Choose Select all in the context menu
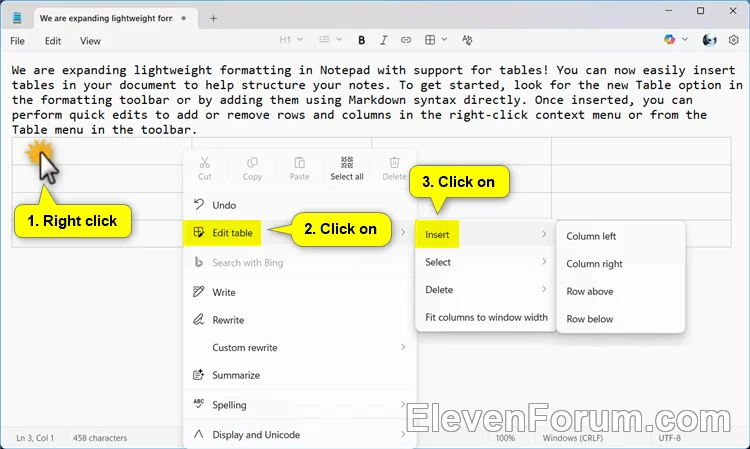 tap(347, 169)
